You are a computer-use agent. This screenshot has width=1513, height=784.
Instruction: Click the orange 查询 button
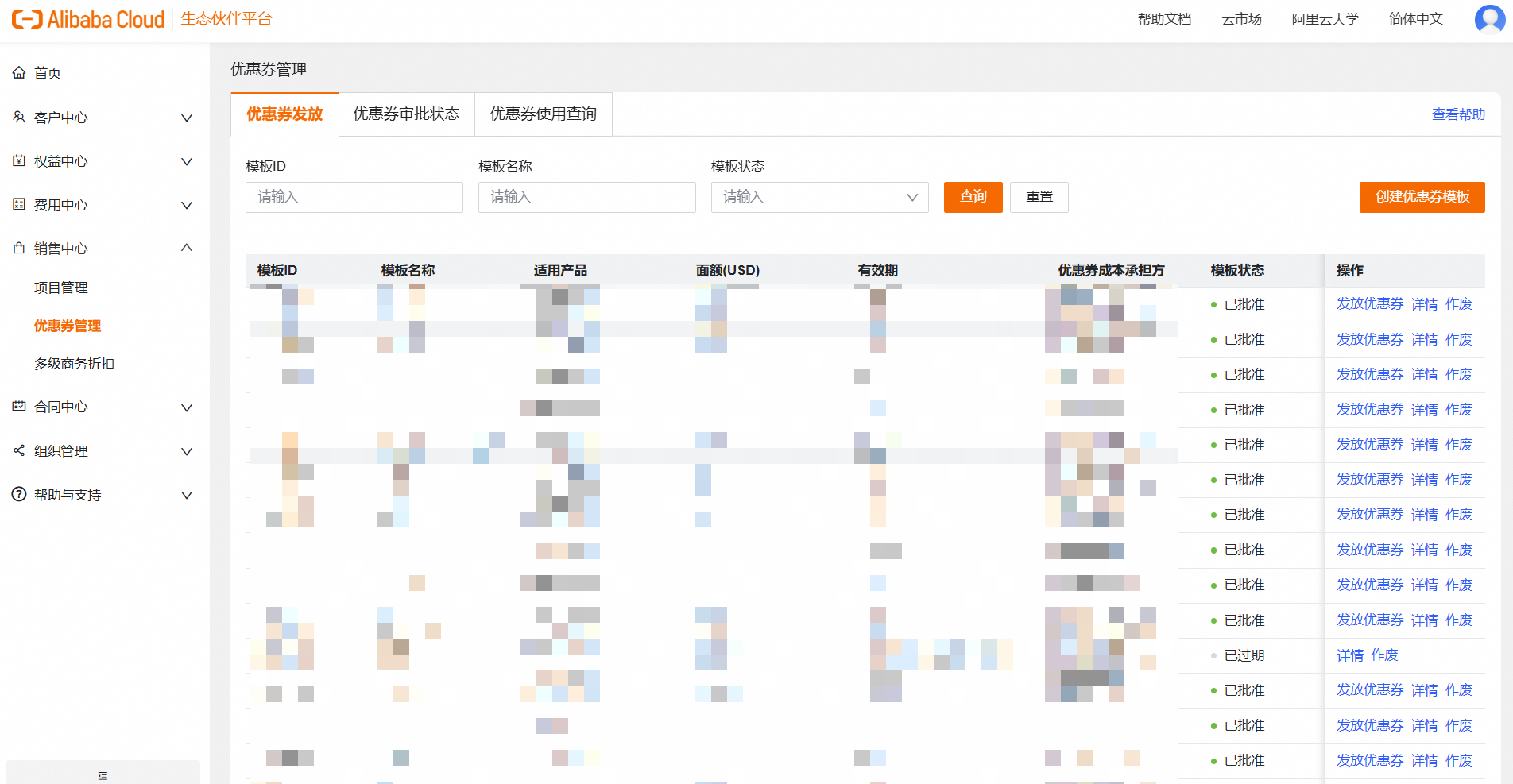click(x=973, y=197)
